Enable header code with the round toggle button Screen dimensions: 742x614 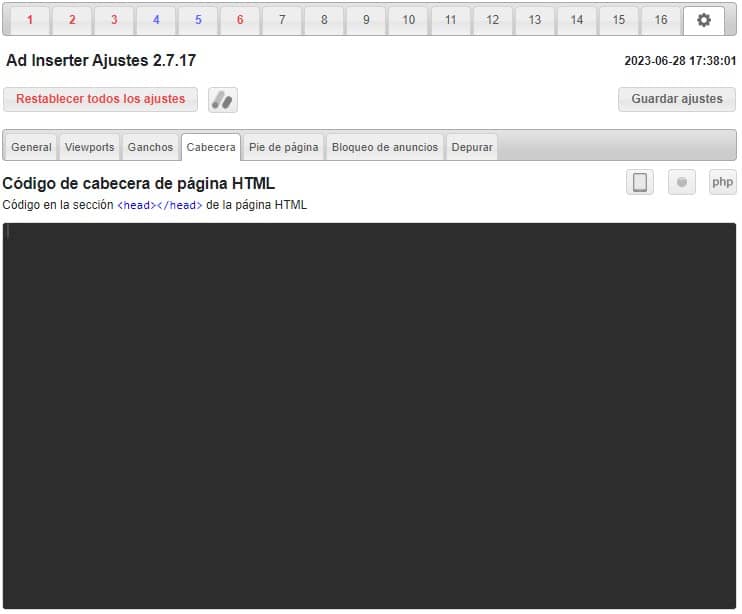681,182
